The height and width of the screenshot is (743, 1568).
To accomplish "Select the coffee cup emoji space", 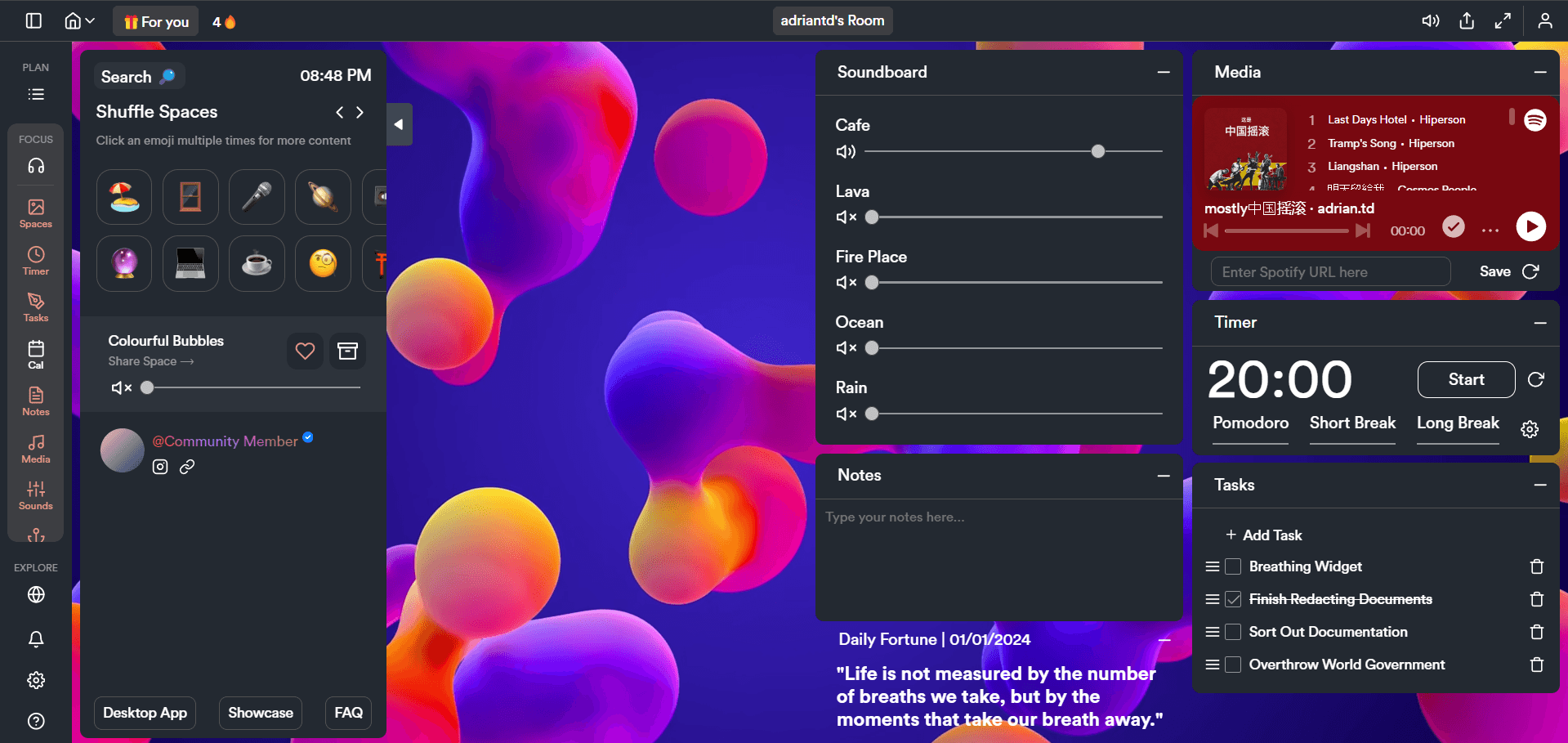I will click(257, 263).
